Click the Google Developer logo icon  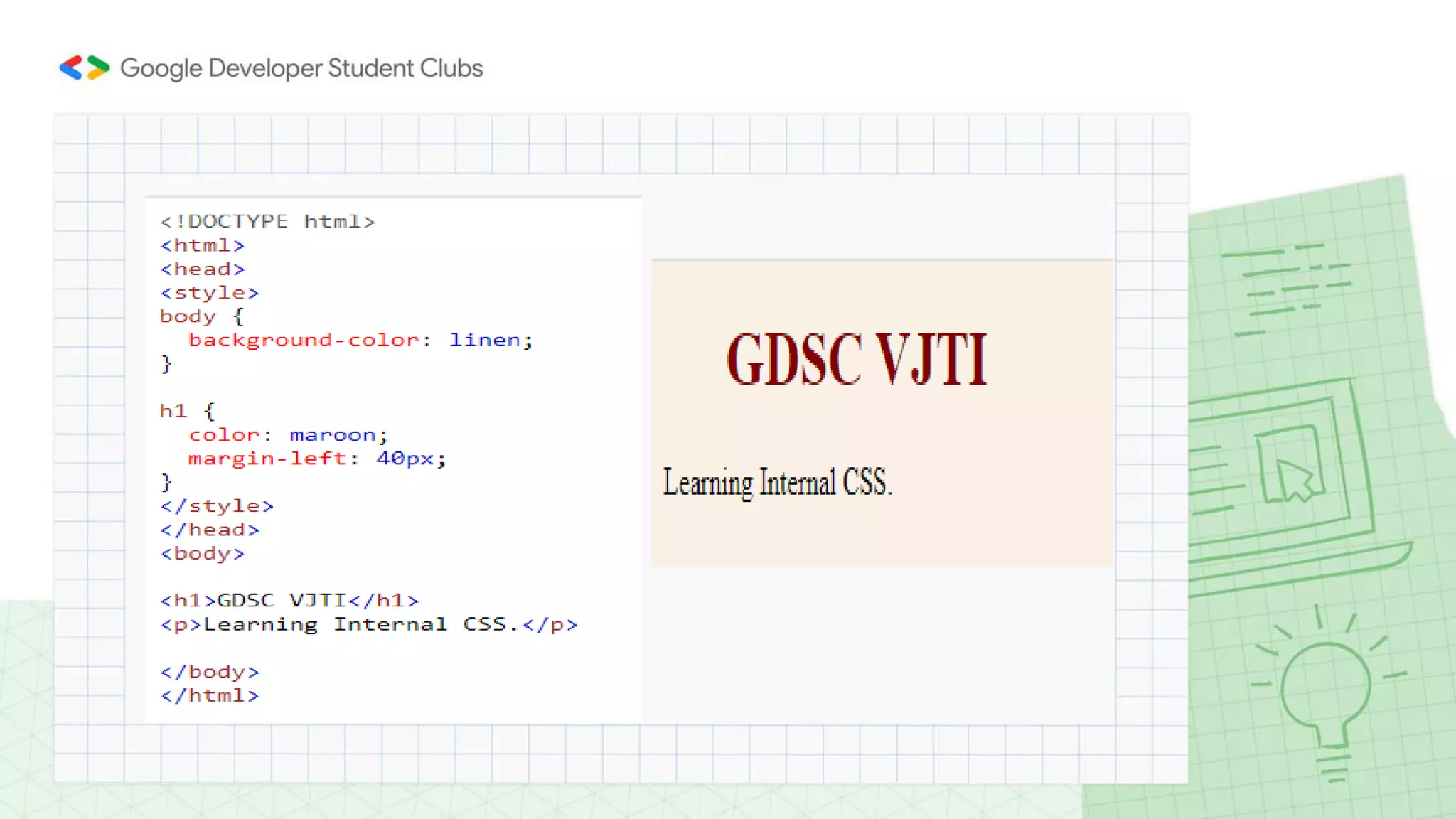point(84,68)
